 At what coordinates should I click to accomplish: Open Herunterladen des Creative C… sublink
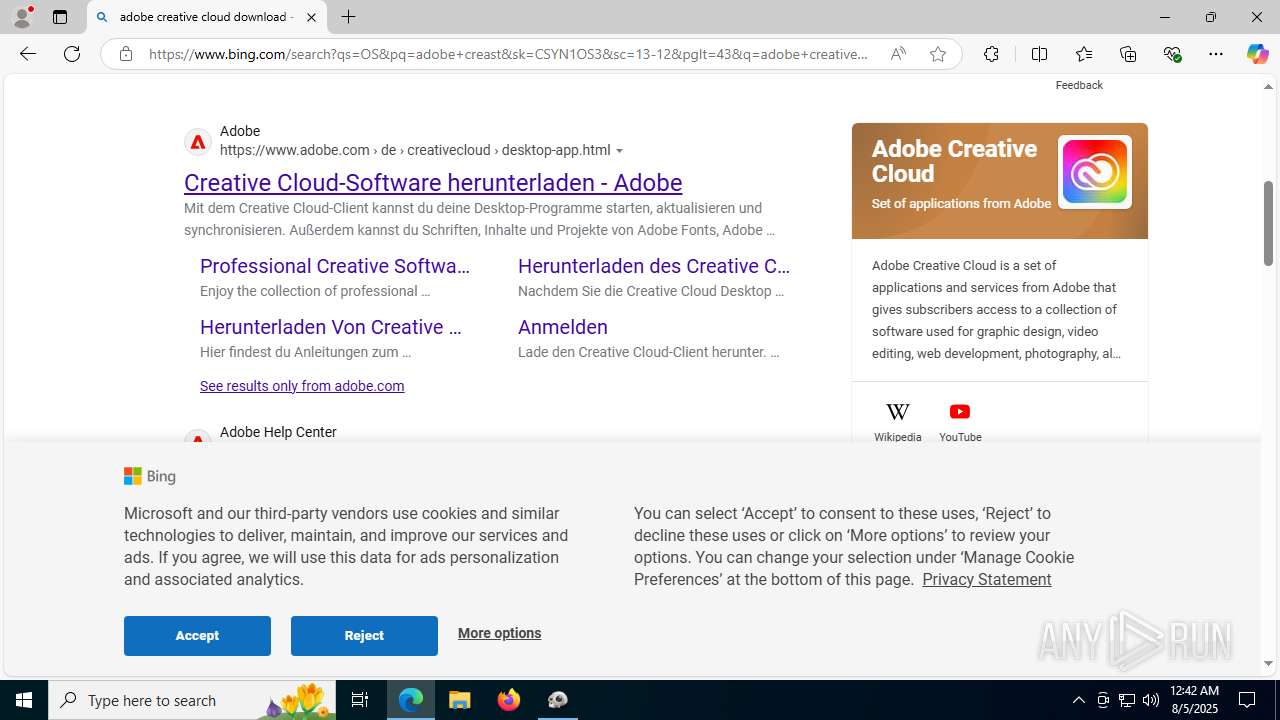[x=654, y=266]
